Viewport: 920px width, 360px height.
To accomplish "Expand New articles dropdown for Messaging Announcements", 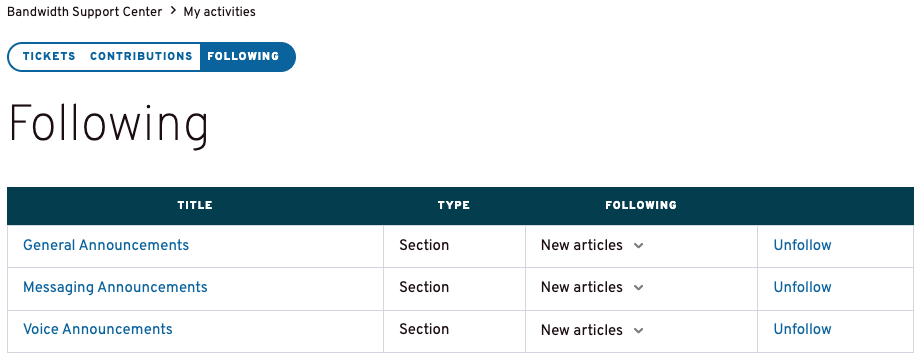I will point(592,287).
